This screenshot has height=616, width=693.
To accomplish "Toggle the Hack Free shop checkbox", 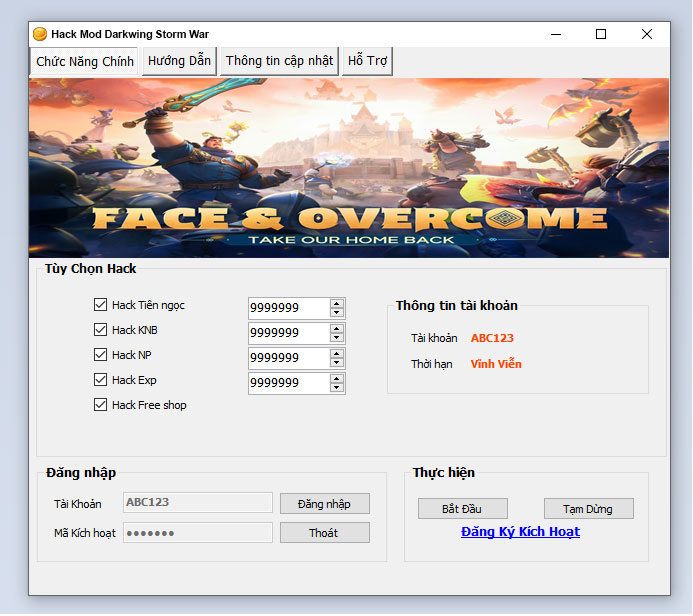I will click(100, 405).
